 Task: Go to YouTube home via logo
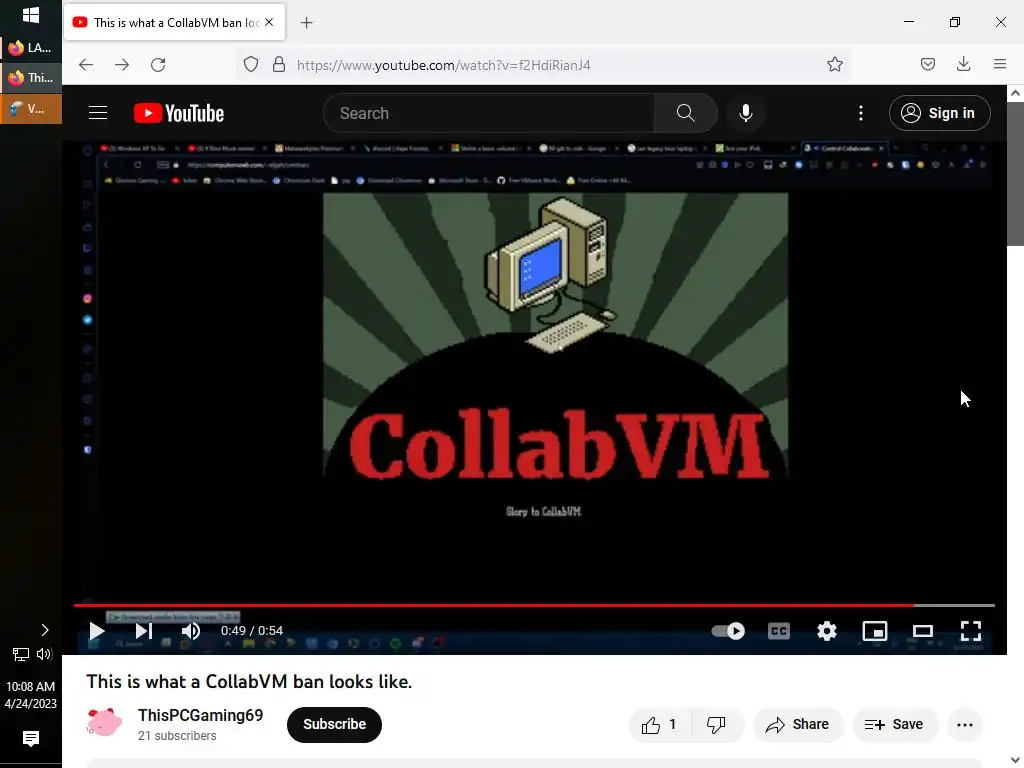[179, 113]
